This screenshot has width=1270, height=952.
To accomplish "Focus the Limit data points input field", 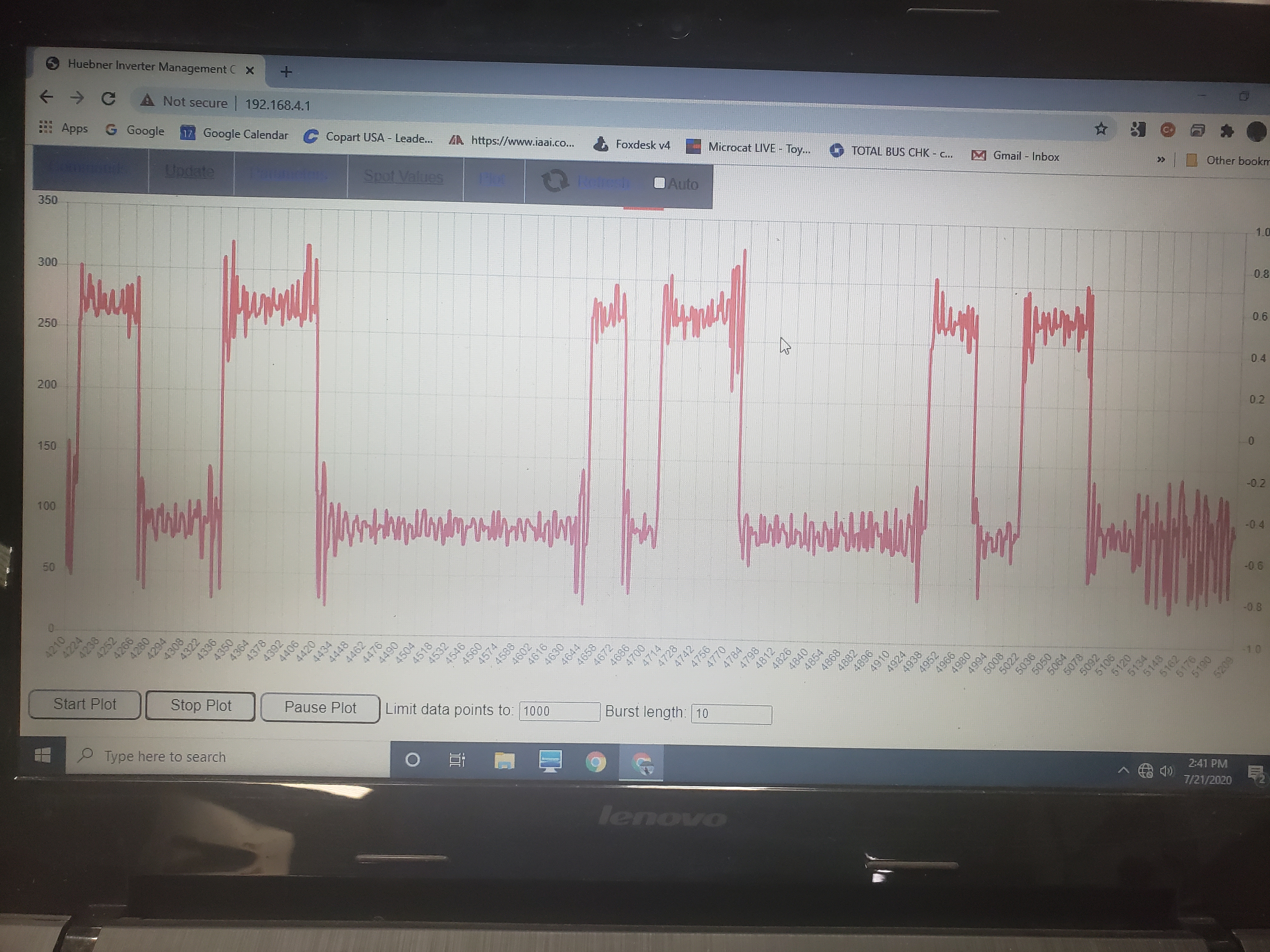I will [559, 711].
